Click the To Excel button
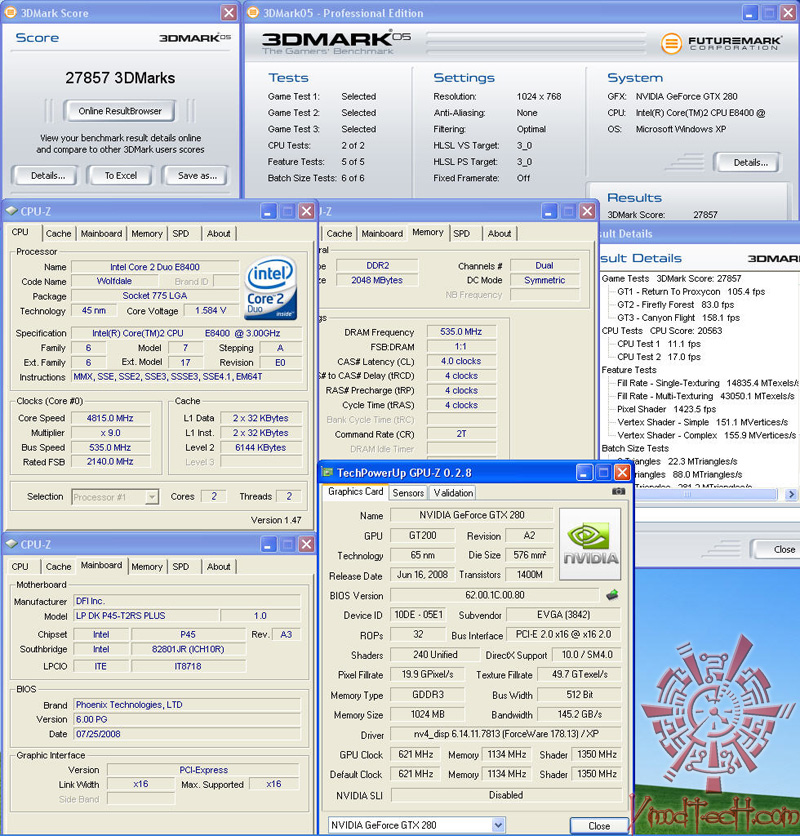The image size is (800, 836). (121, 175)
